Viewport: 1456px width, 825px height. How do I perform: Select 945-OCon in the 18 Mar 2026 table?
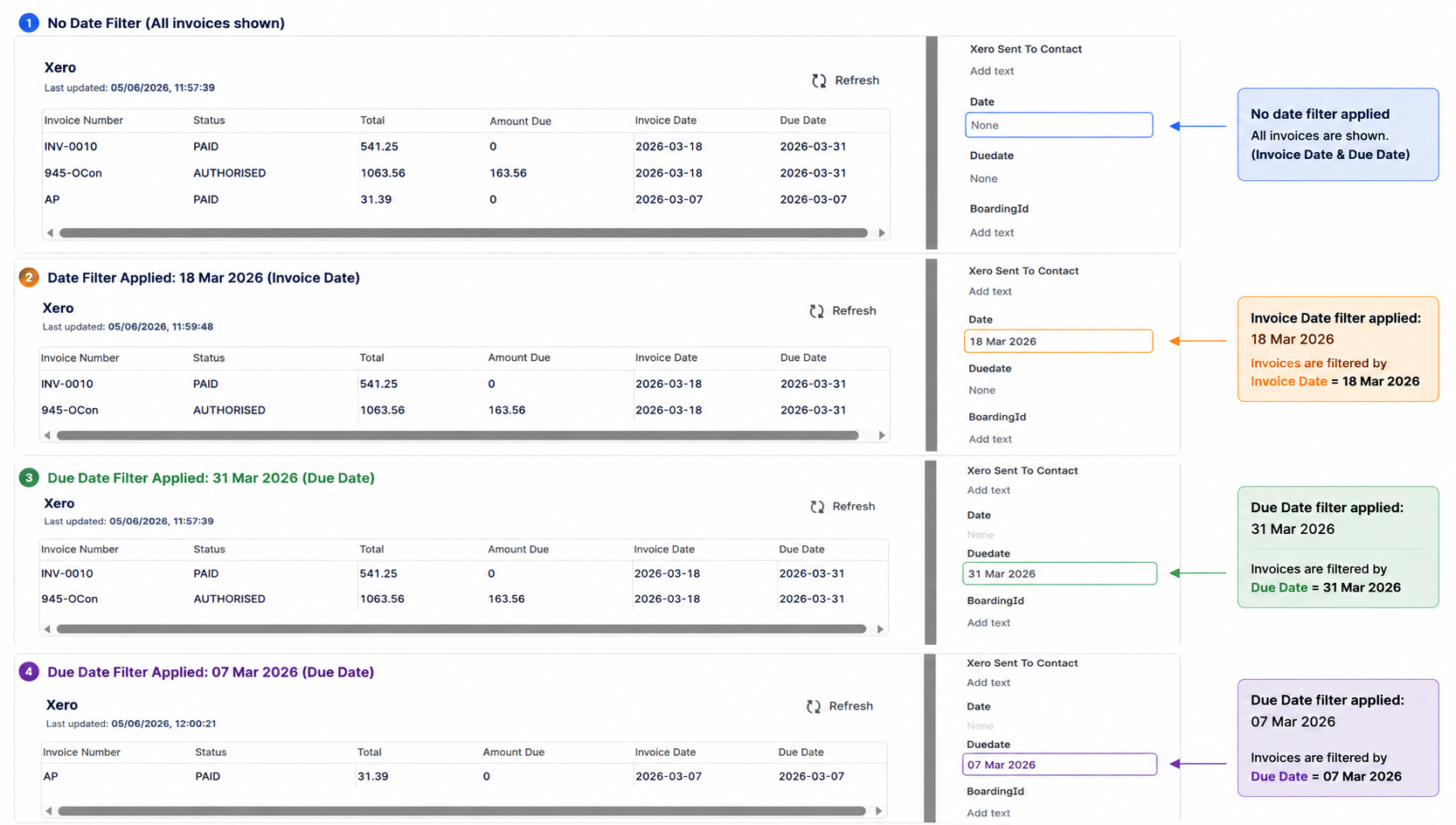tap(70, 410)
